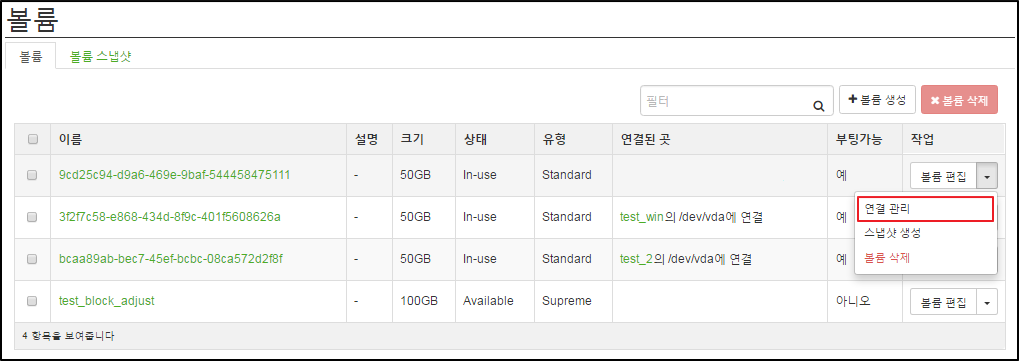Choose red 볼륨 삭제 menu entry
The width and height of the screenshot is (1020, 361).
pyautogui.click(x=887, y=258)
